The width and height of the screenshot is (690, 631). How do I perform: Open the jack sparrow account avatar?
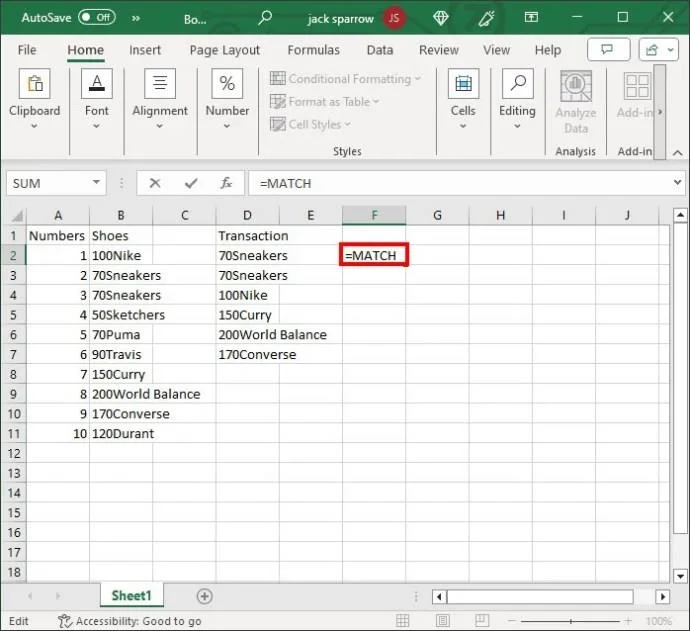click(394, 18)
